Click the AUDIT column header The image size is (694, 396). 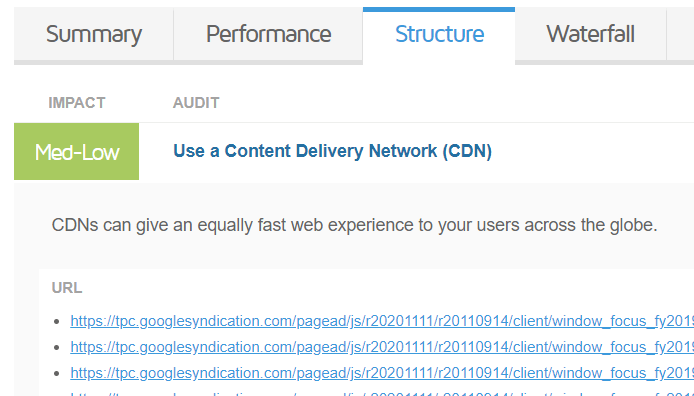tap(196, 103)
